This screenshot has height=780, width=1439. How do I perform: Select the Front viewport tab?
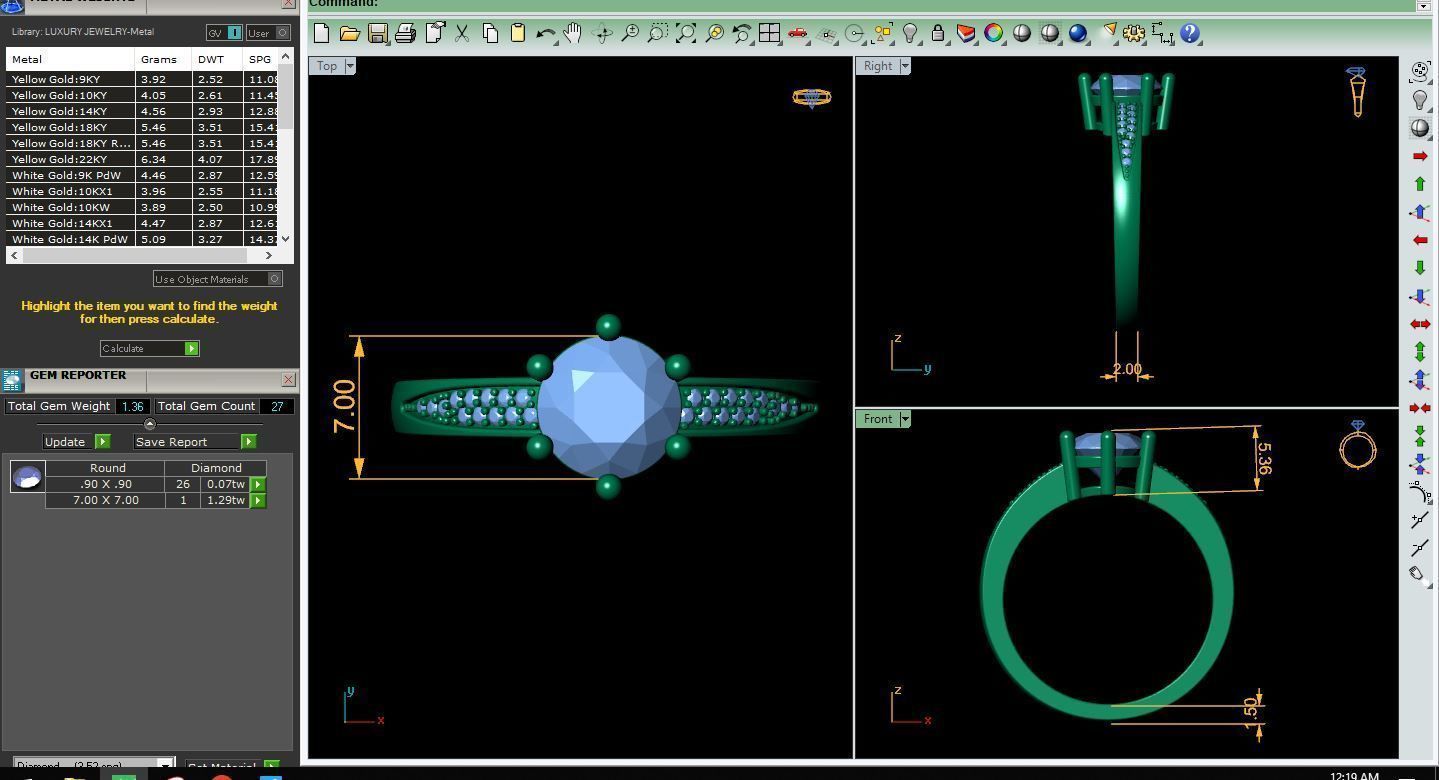(878, 419)
